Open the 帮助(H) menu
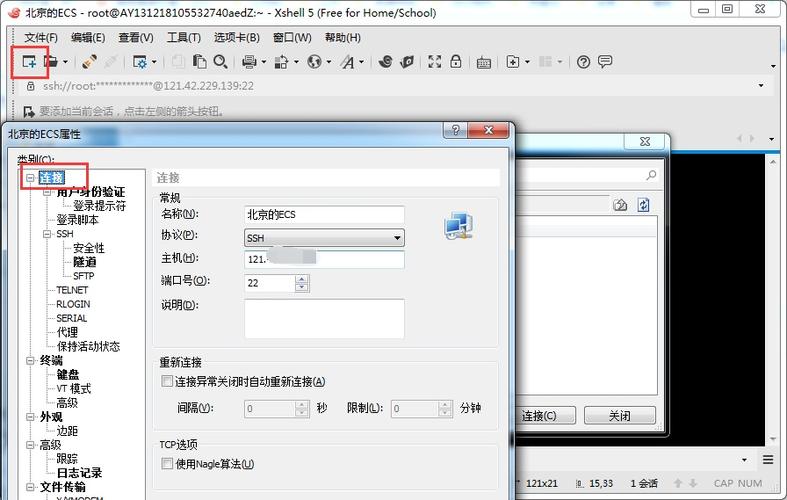Viewport: 787px width, 500px height. coord(342,38)
